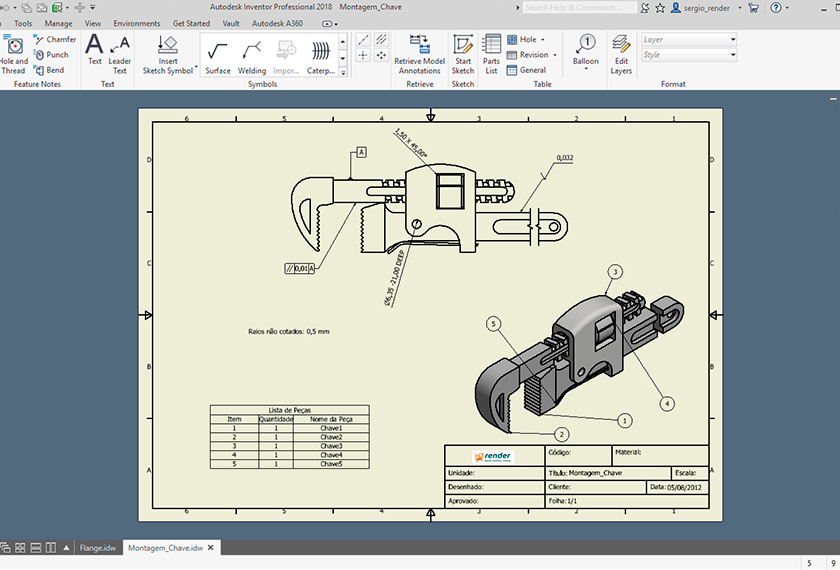Open the Environments ribbon tab

[136, 23]
